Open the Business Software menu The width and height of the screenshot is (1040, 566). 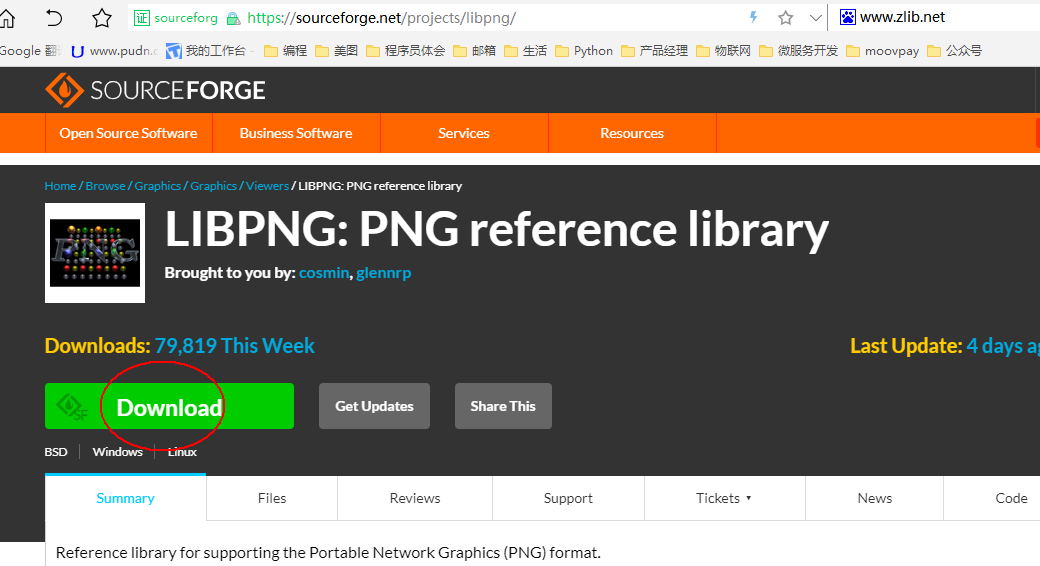click(296, 133)
